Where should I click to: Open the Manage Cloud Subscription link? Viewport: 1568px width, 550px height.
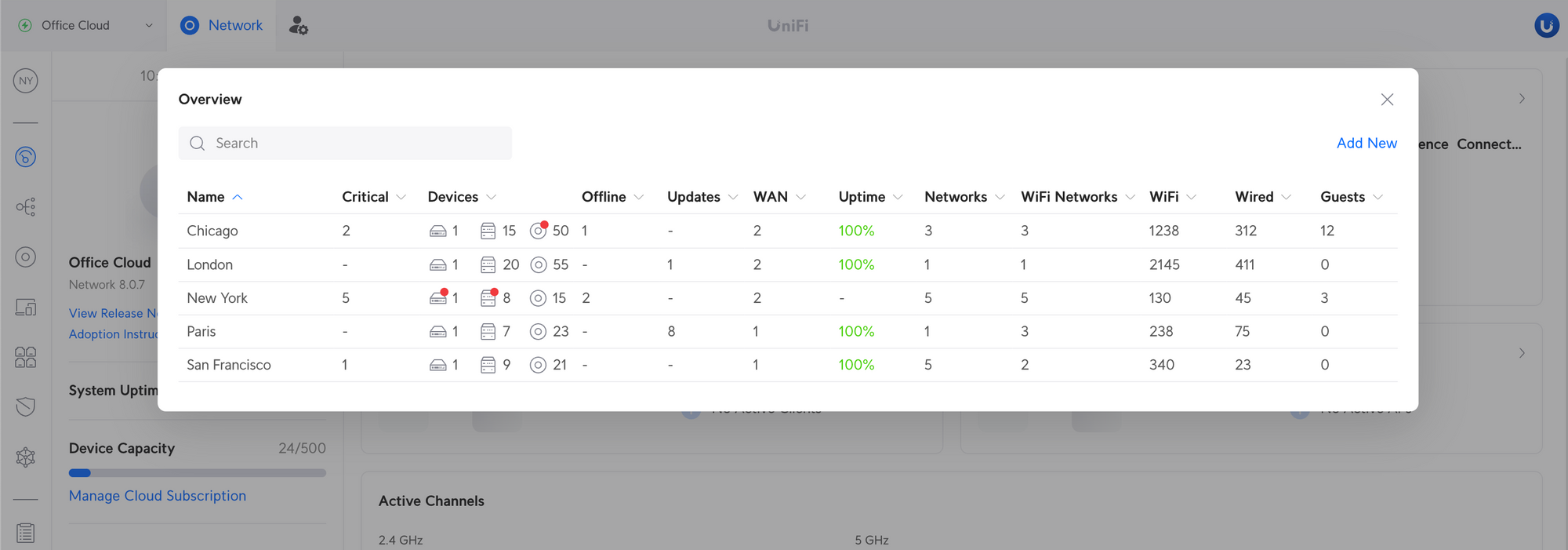click(x=158, y=496)
